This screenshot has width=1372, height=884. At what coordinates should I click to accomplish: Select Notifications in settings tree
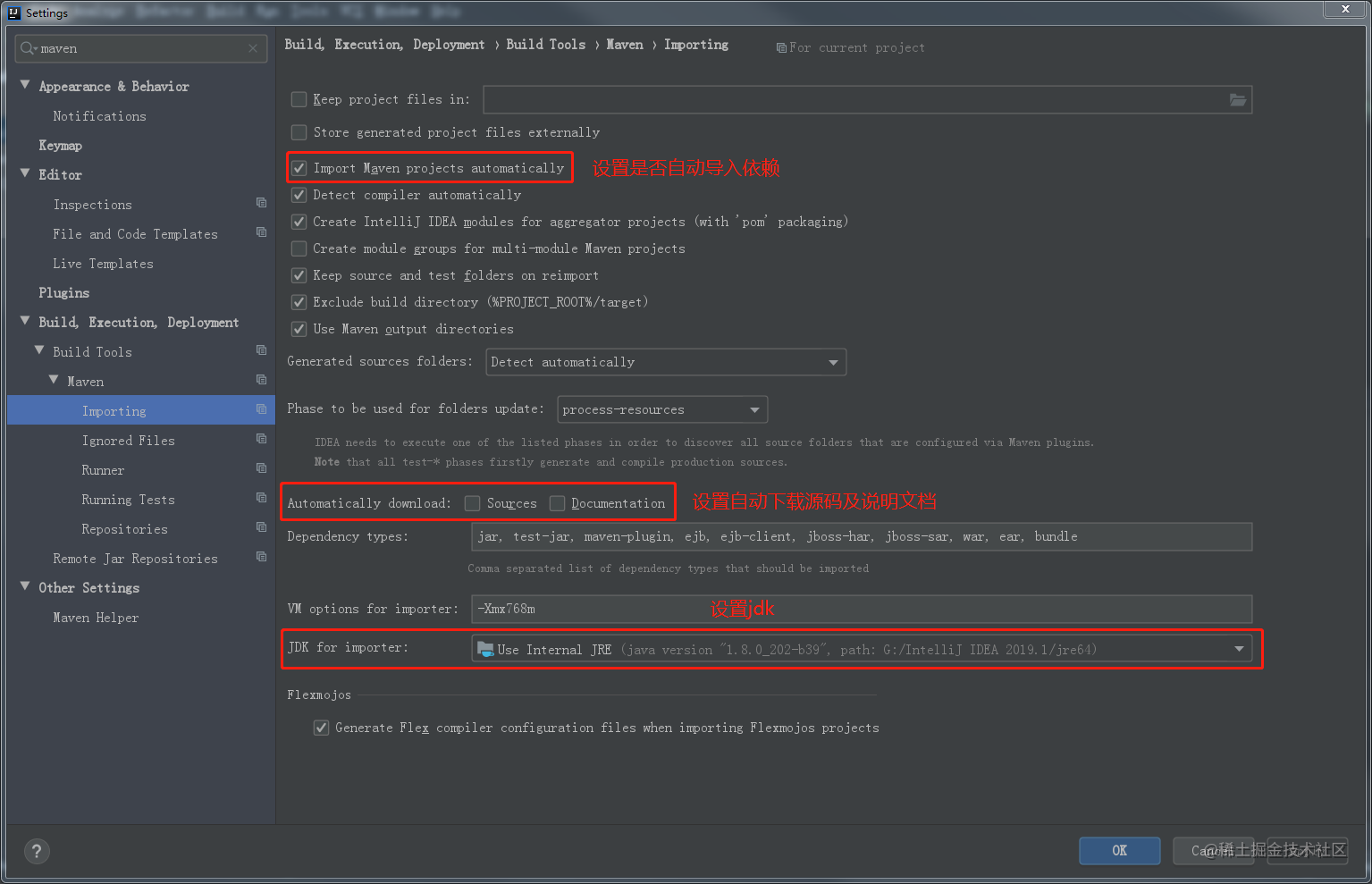point(99,116)
